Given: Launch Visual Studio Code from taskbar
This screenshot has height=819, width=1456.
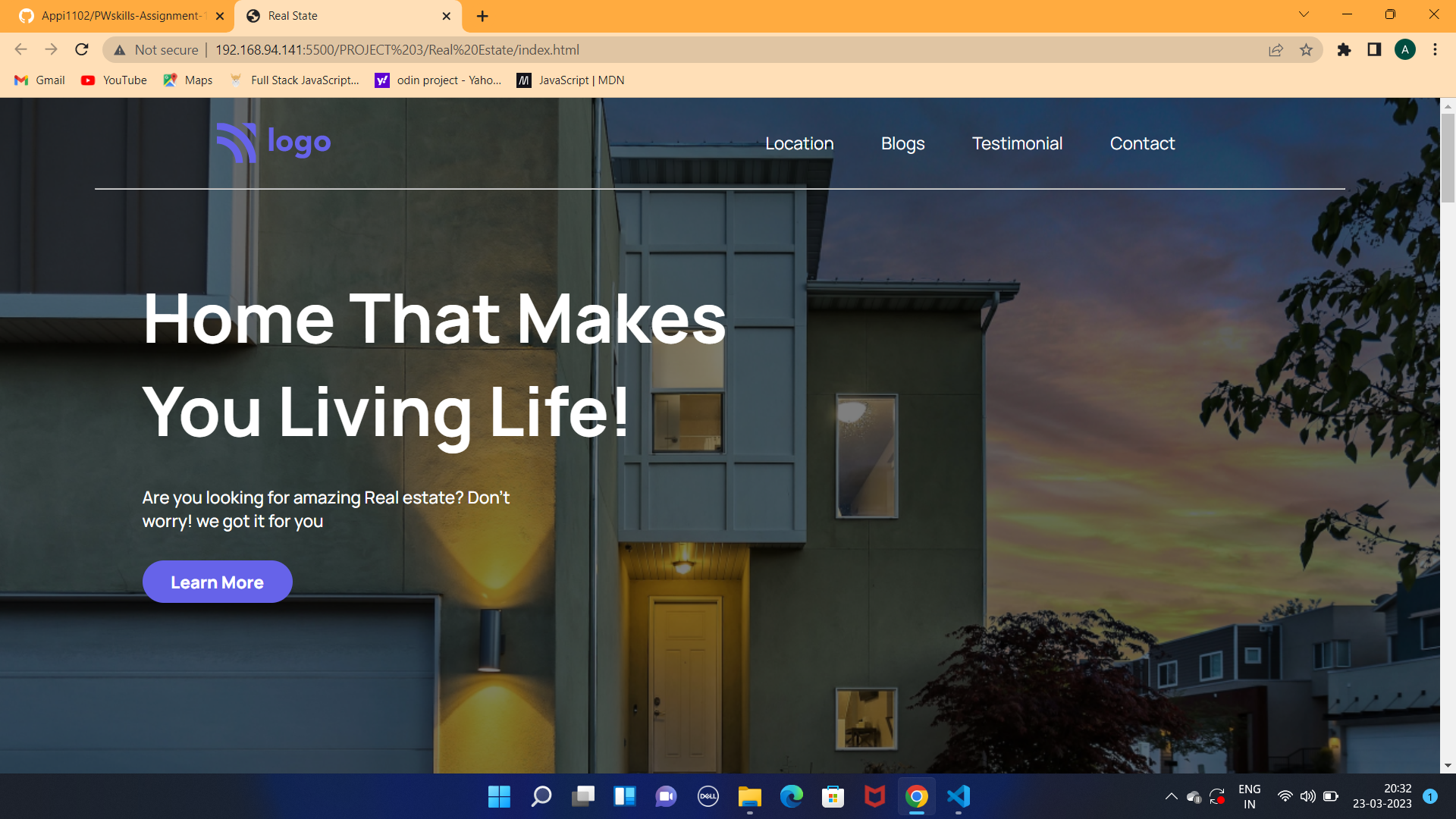Looking at the screenshot, I should (x=959, y=796).
